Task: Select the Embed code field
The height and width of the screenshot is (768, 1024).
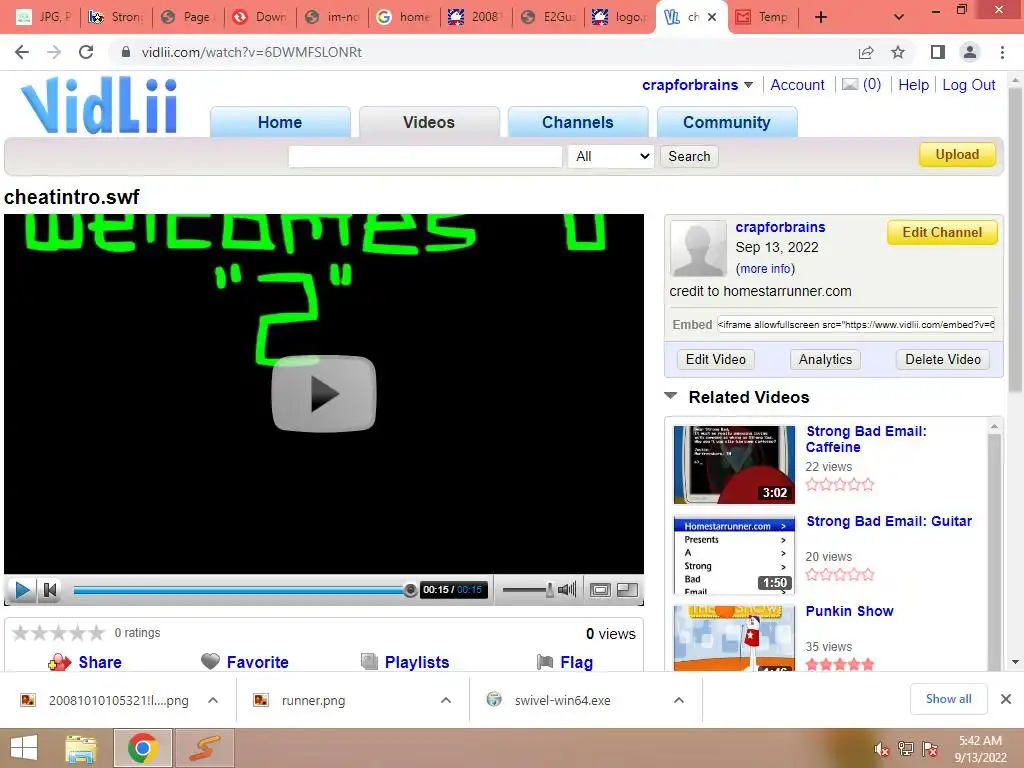Action: pos(856,325)
